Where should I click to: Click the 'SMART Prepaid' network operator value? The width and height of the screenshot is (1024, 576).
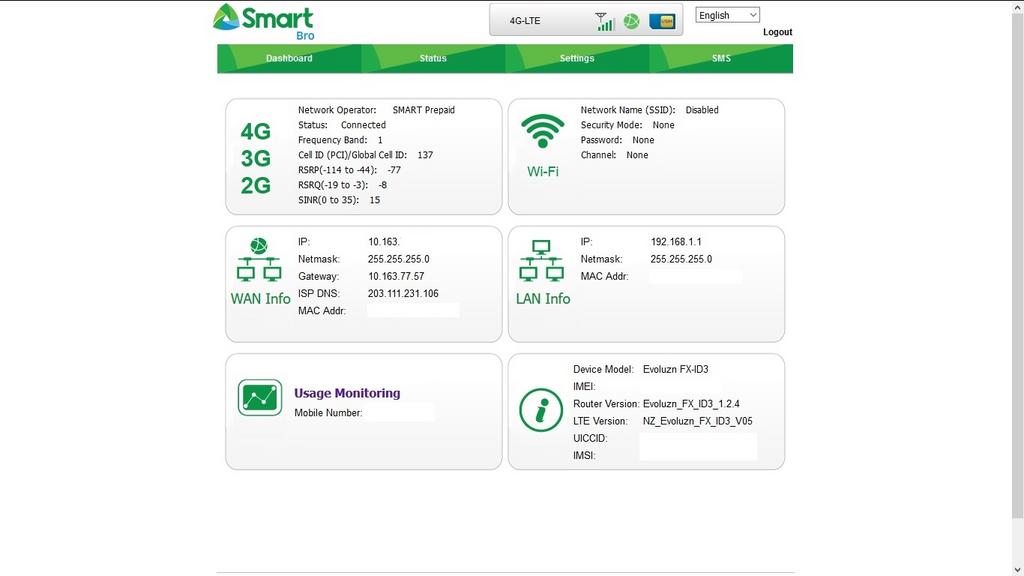tap(423, 110)
